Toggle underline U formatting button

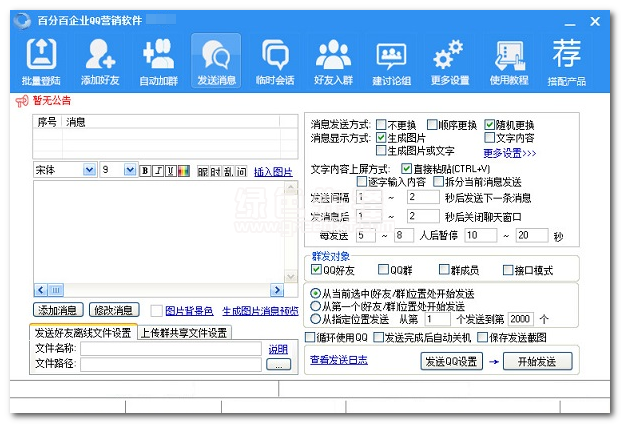[x=171, y=171]
